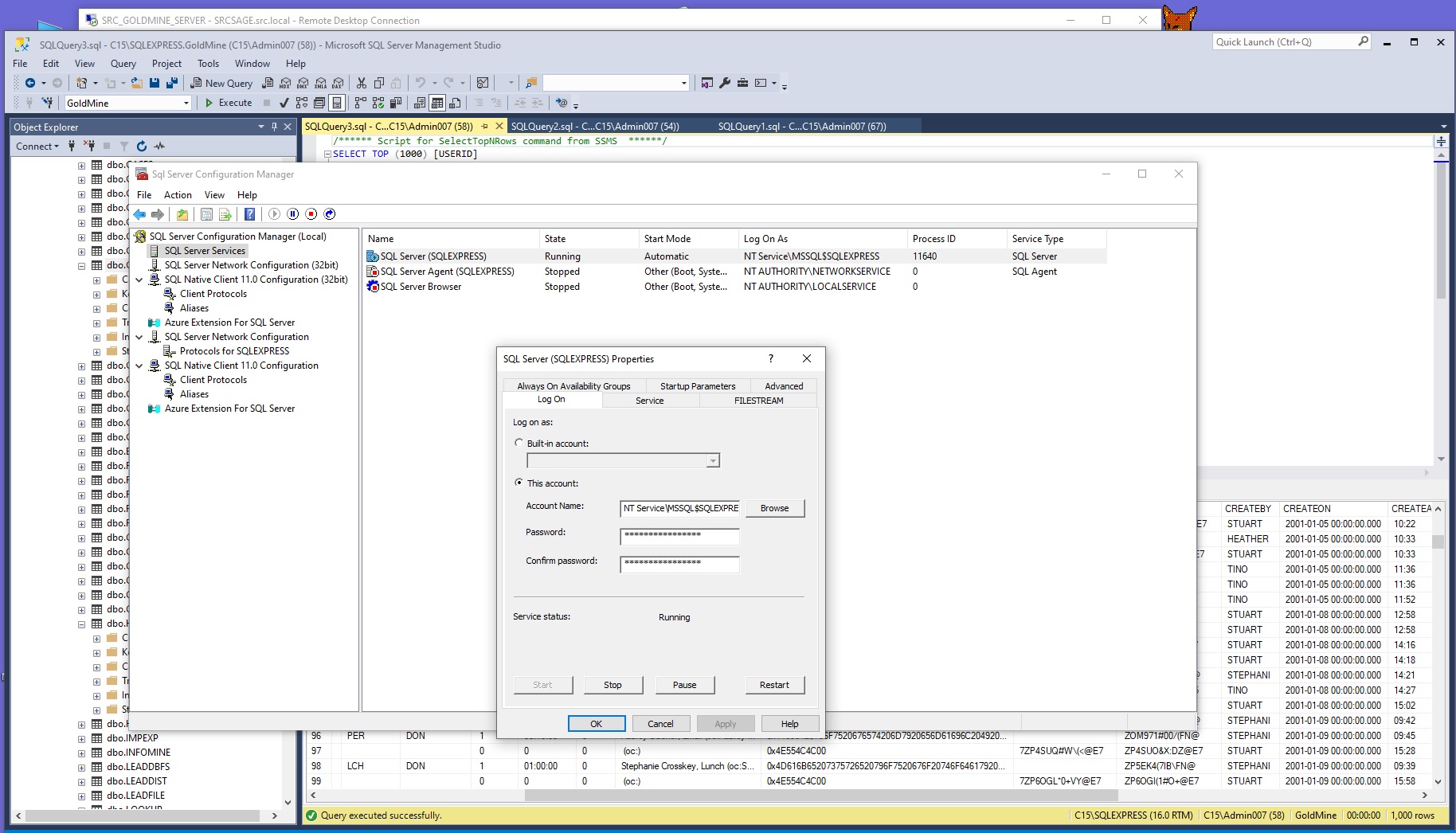
Task: Switch to the Startup Parameters tab
Action: tap(698, 386)
